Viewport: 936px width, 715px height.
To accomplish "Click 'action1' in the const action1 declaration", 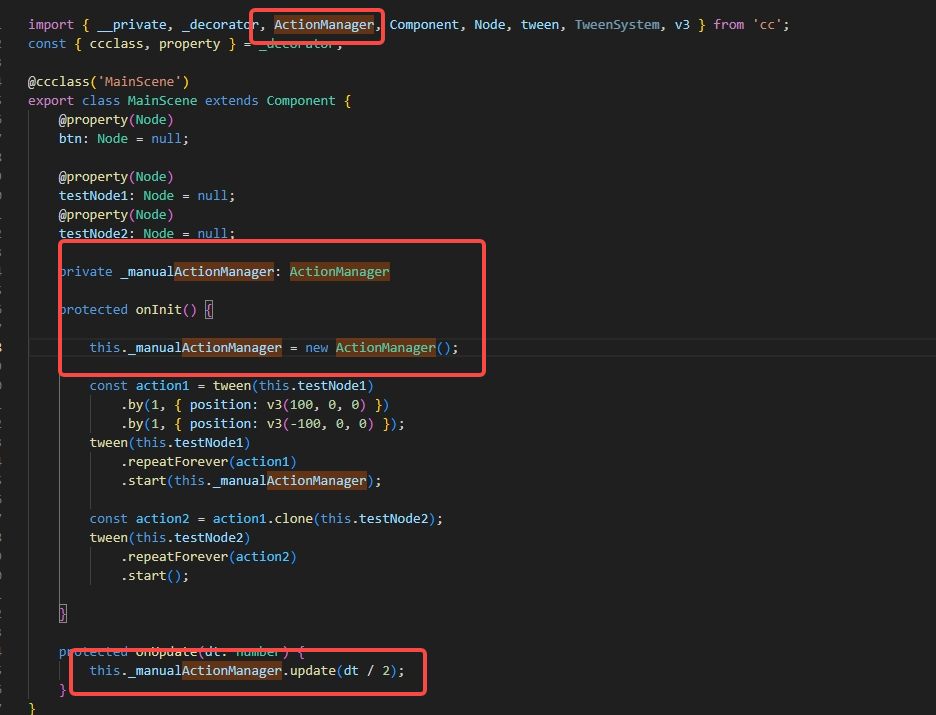I will click(162, 386).
